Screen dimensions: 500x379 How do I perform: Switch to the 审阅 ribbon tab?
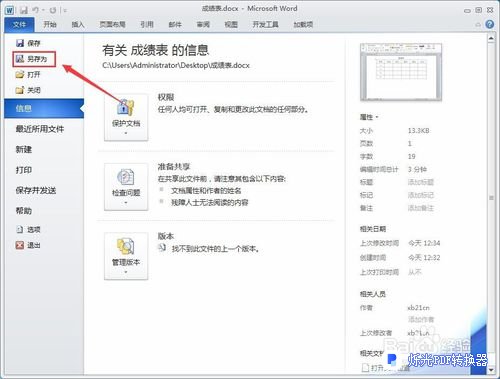[x=203, y=24]
